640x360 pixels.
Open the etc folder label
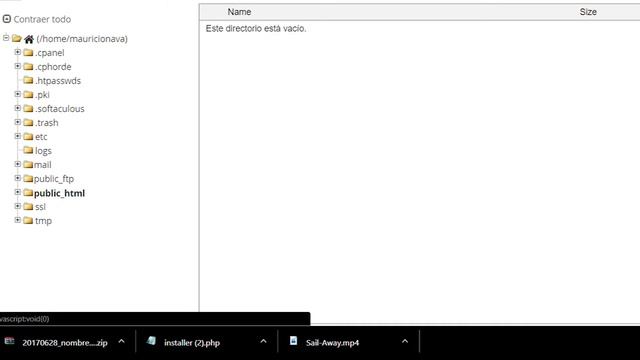(x=41, y=137)
